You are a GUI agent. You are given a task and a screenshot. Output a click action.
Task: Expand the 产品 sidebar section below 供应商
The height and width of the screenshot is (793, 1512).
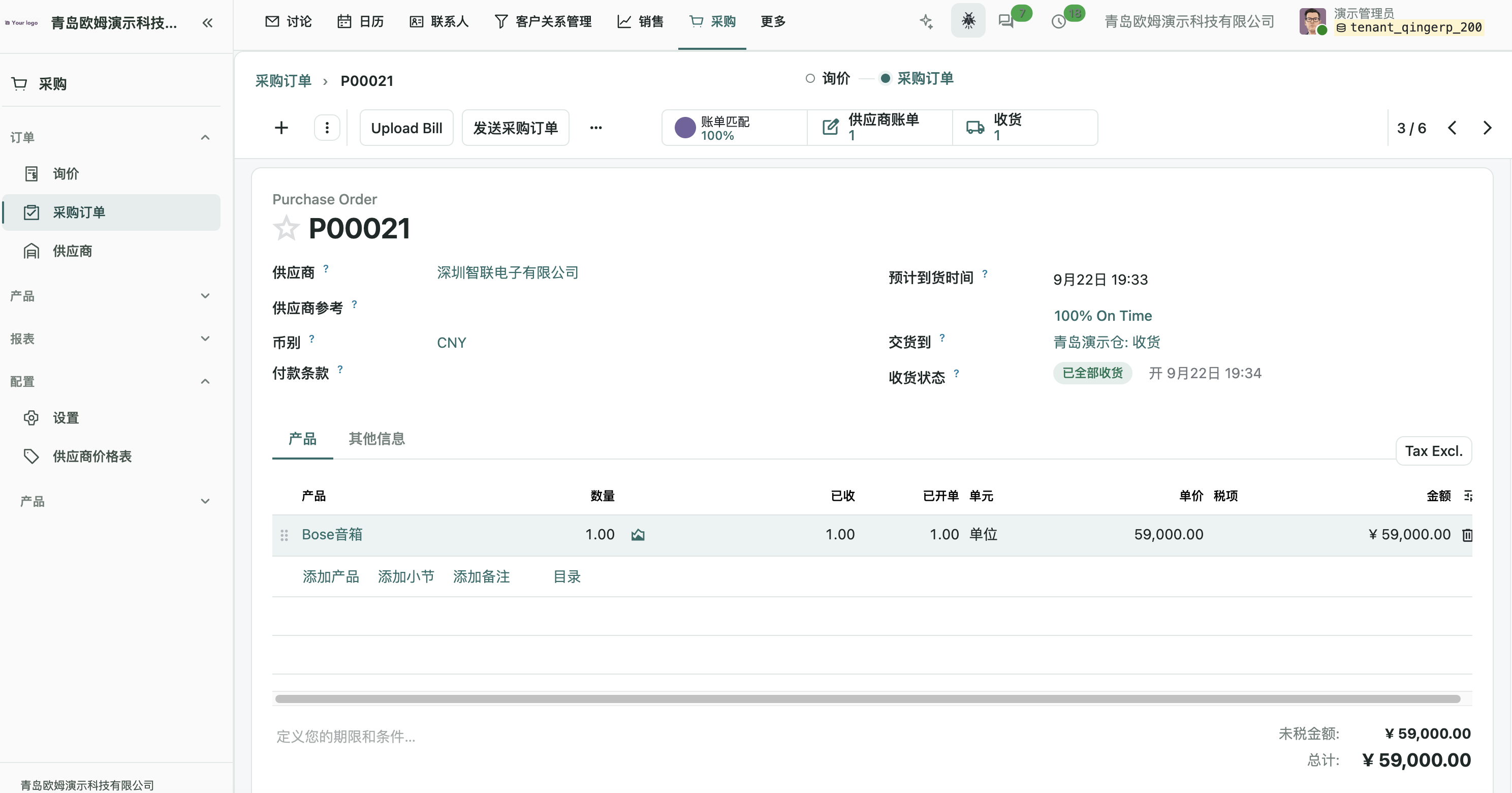(x=111, y=296)
